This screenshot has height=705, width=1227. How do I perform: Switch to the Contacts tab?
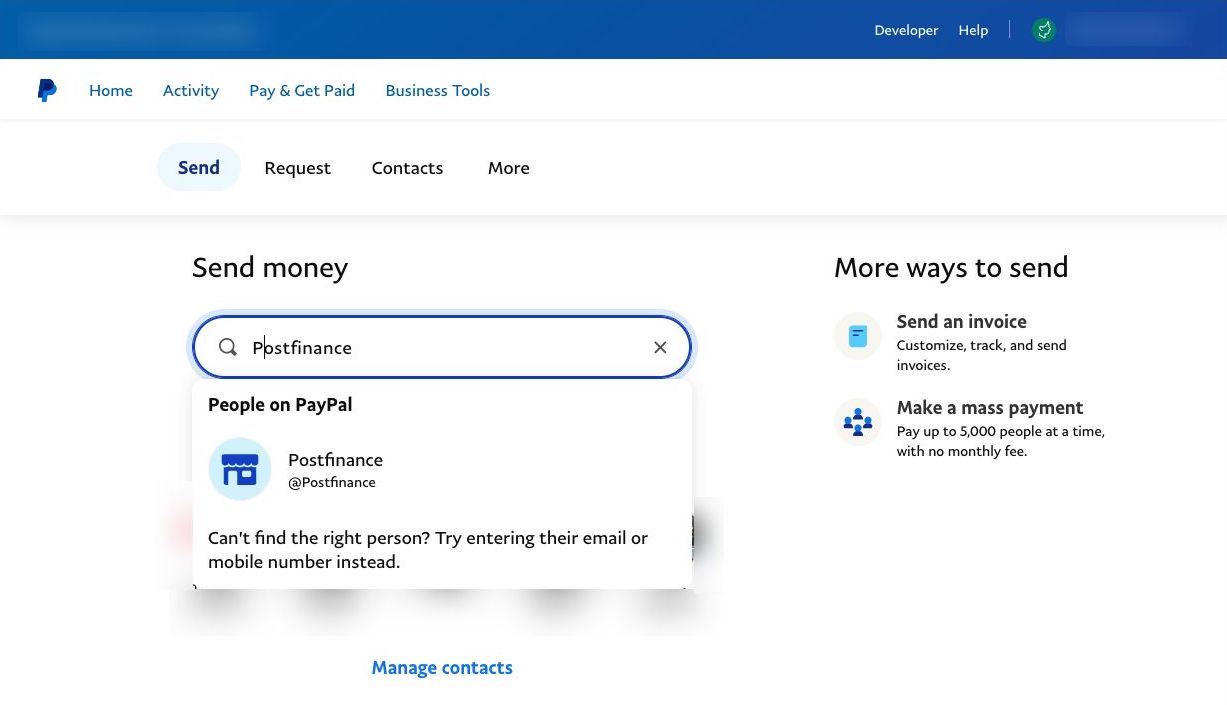(x=407, y=168)
